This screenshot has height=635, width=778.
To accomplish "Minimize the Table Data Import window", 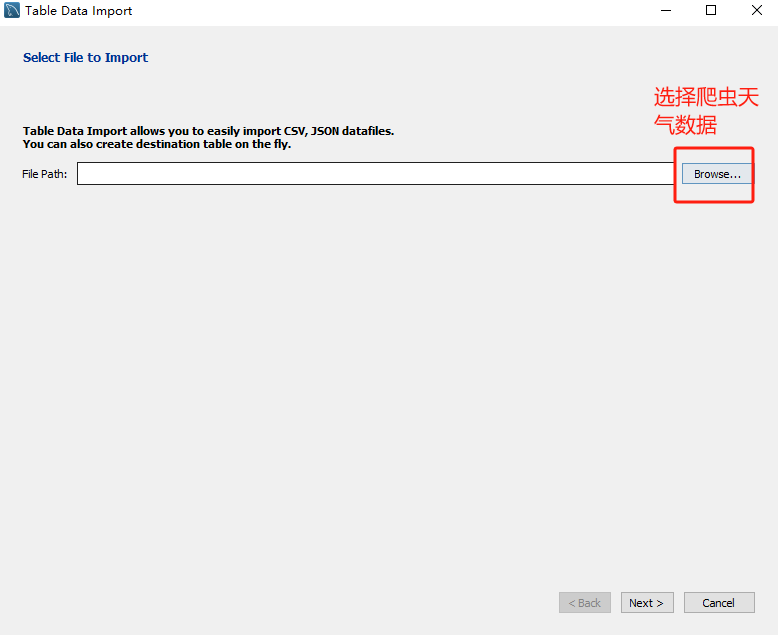I will [x=666, y=10].
